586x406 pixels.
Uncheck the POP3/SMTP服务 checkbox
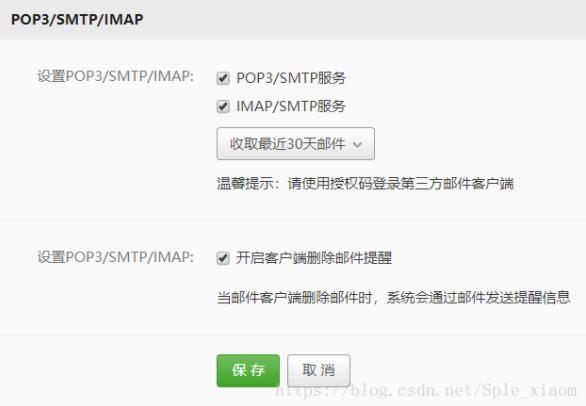tap(223, 79)
